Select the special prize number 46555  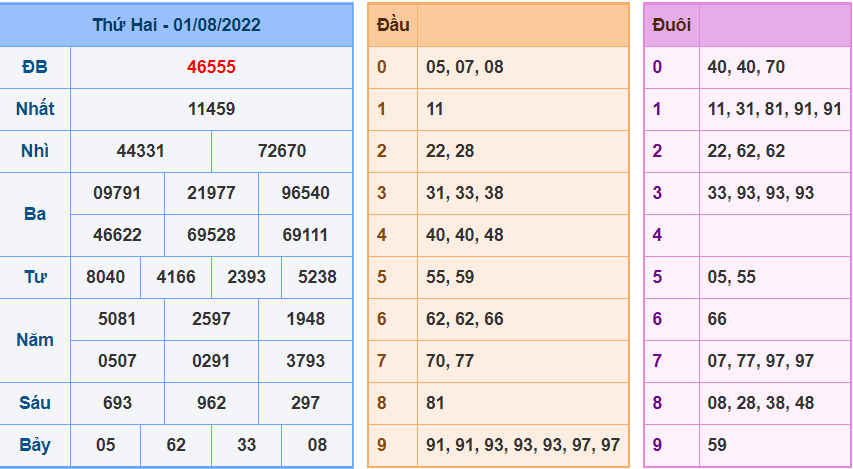(x=211, y=67)
